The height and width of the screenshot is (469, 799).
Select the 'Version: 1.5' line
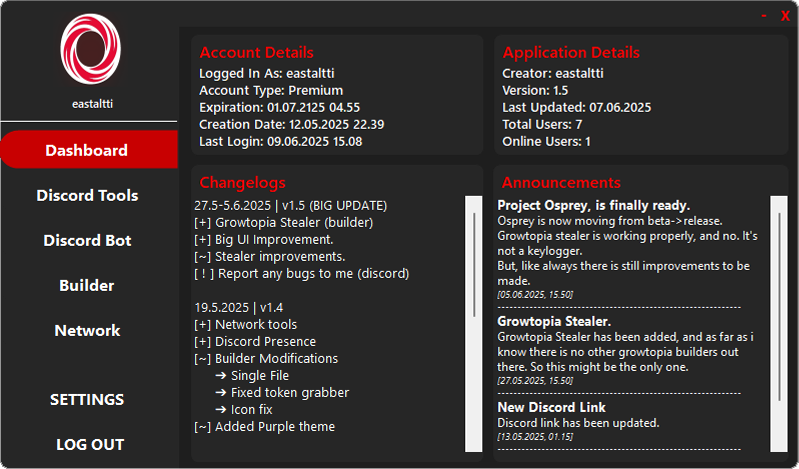click(x=535, y=91)
